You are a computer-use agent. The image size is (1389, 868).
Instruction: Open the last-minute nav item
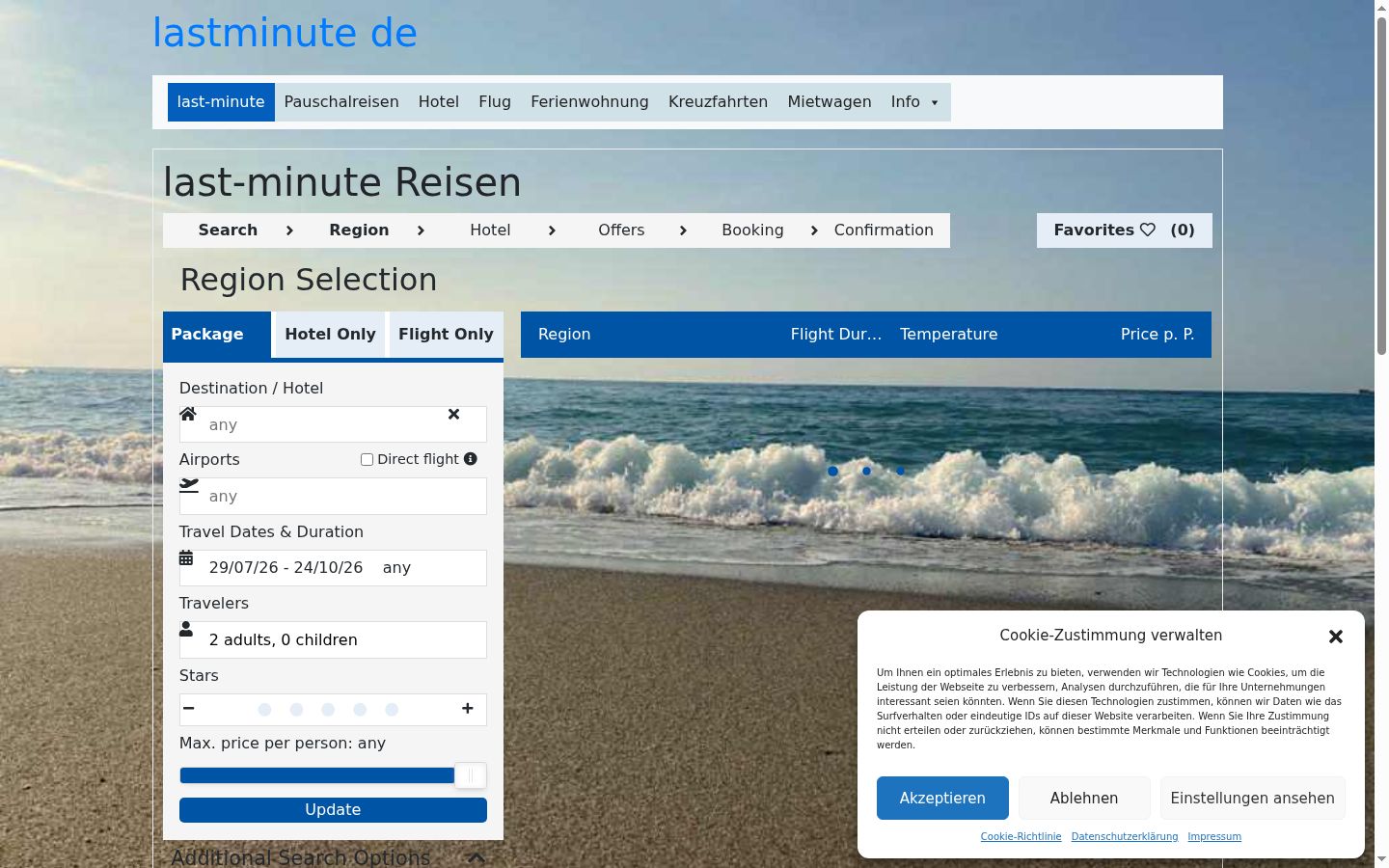221,102
